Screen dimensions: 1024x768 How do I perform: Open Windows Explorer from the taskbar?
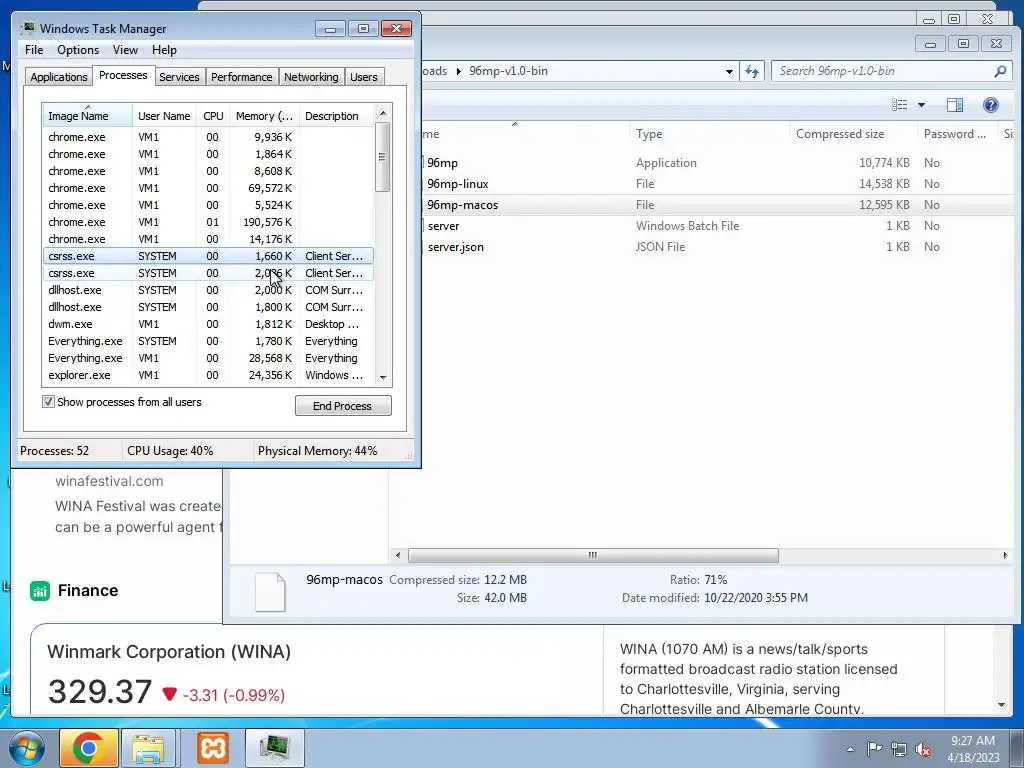tap(148, 748)
